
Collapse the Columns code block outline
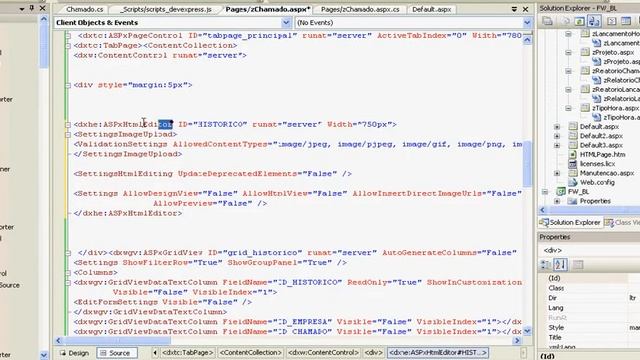pos(68,273)
